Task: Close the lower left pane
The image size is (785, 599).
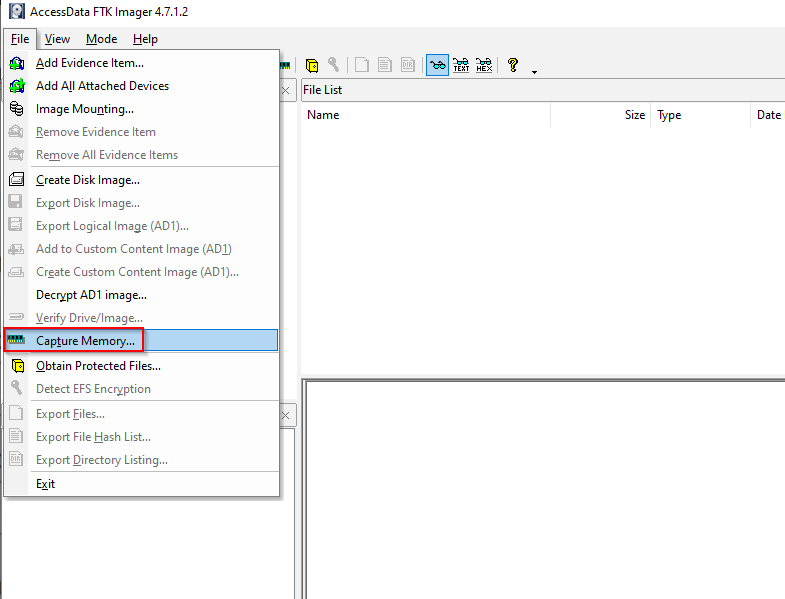Action: coord(286,416)
